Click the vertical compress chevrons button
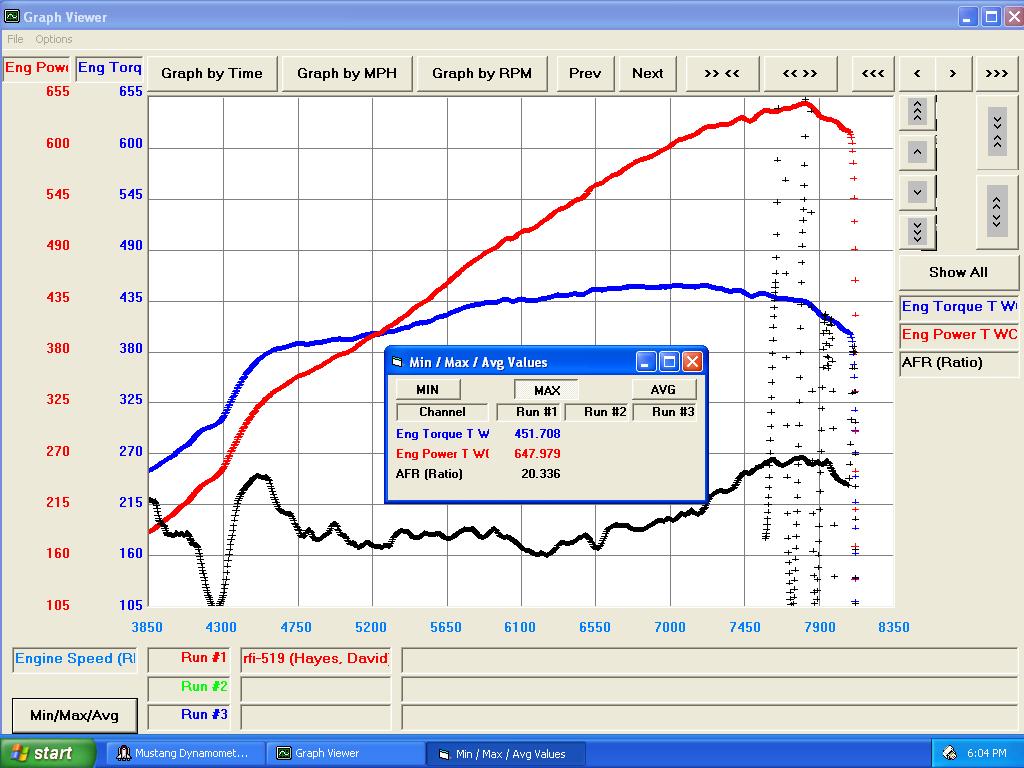Viewport: 1024px width, 768px height. 996,131
